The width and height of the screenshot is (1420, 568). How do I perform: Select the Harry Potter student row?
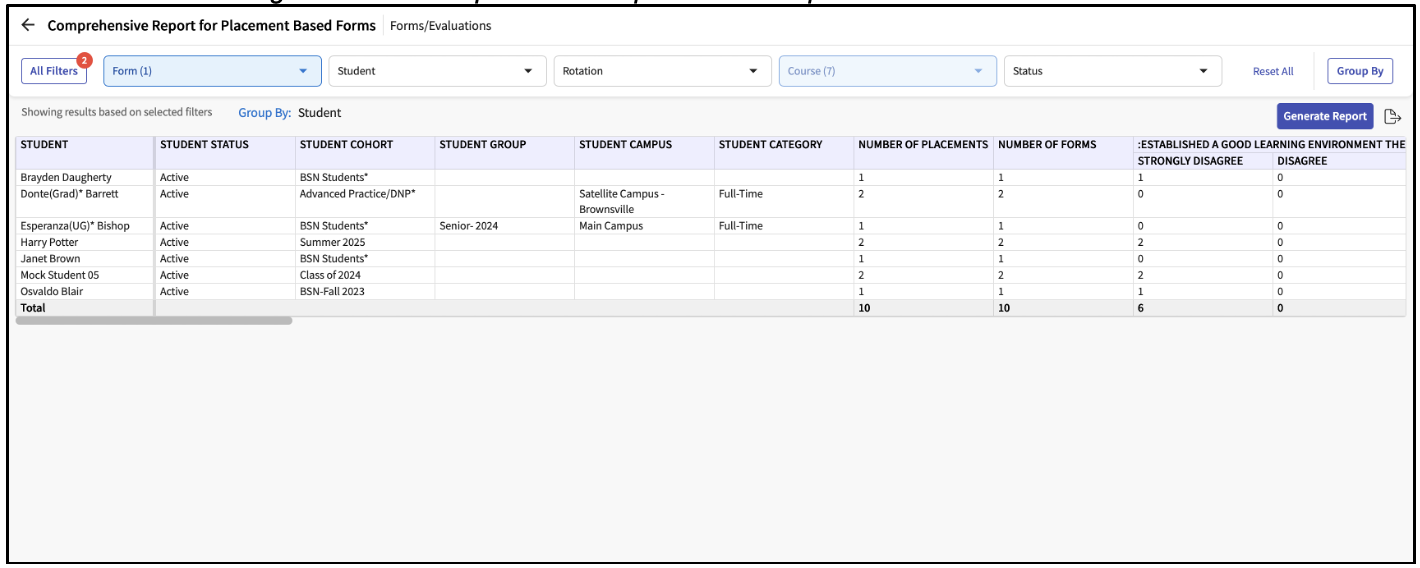50,243
